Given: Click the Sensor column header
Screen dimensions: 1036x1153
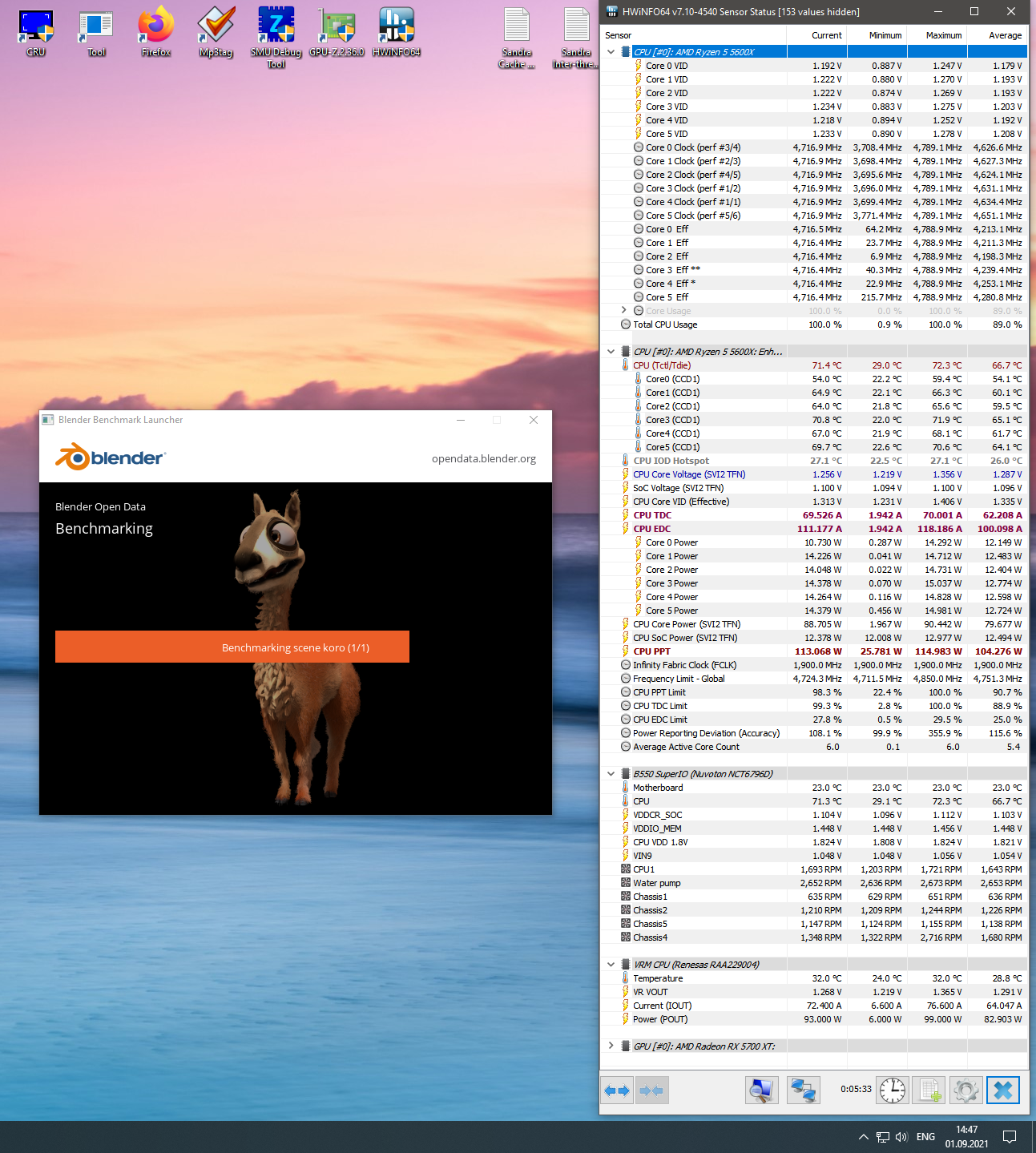Looking at the screenshot, I should pyautogui.click(x=694, y=35).
